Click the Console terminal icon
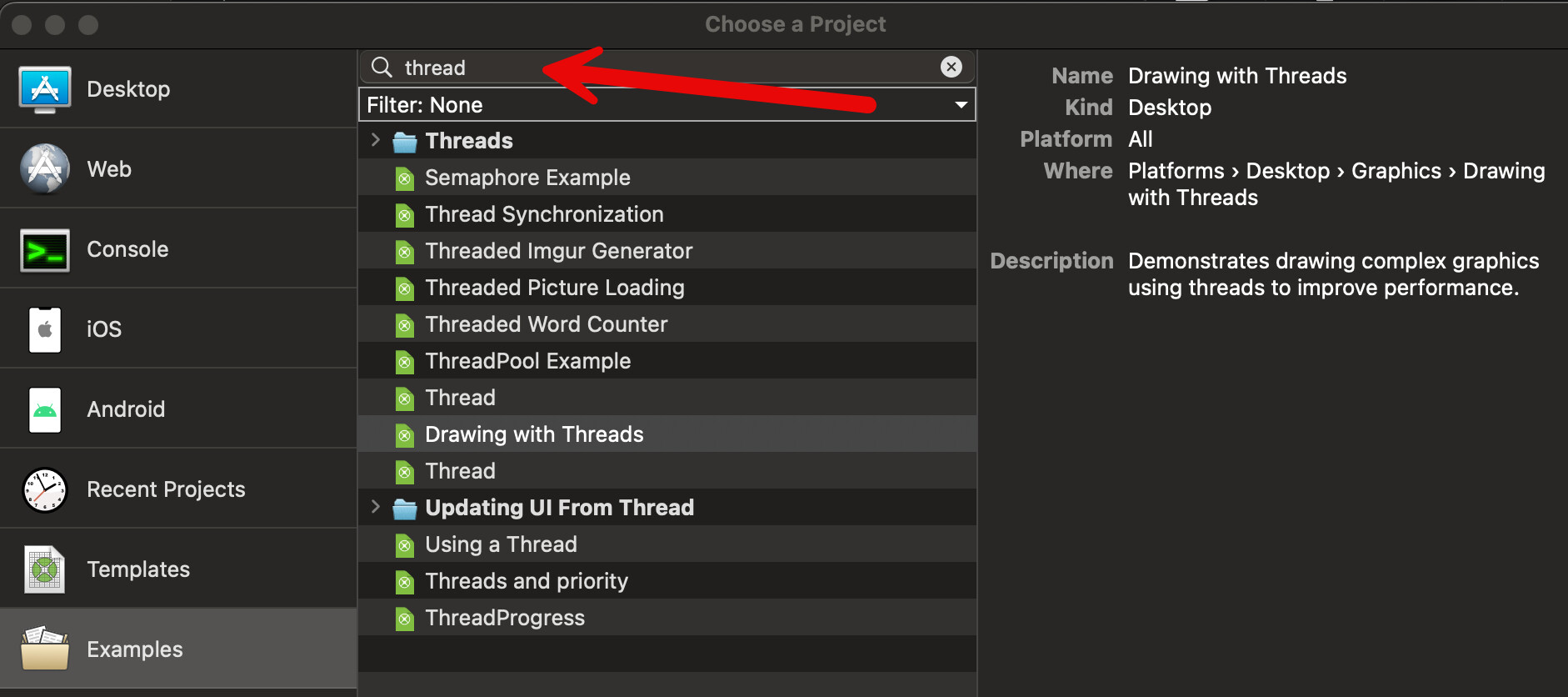Screen dimensions: 1568x697 coord(45,249)
